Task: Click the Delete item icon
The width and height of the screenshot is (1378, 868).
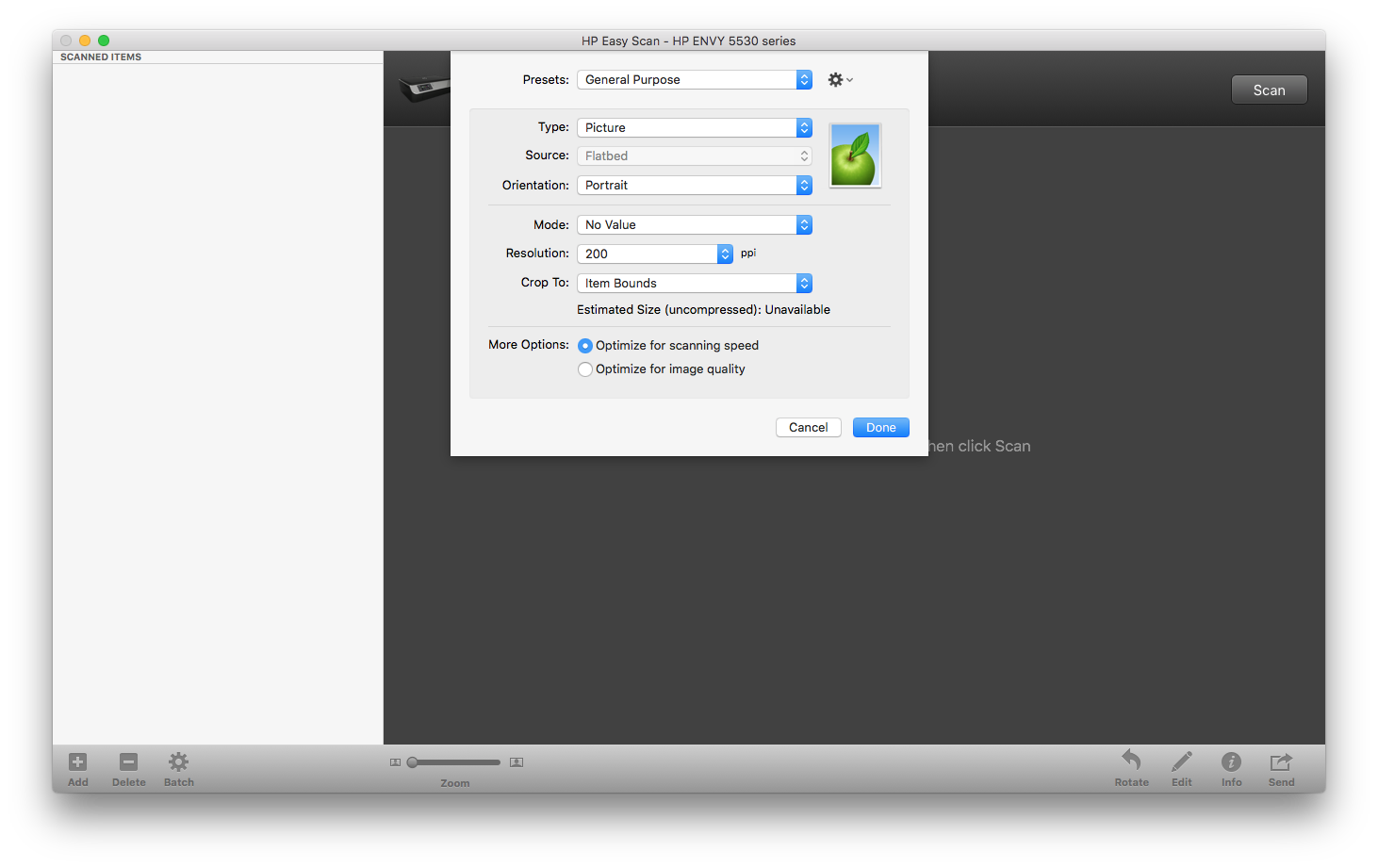Action: [x=129, y=762]
